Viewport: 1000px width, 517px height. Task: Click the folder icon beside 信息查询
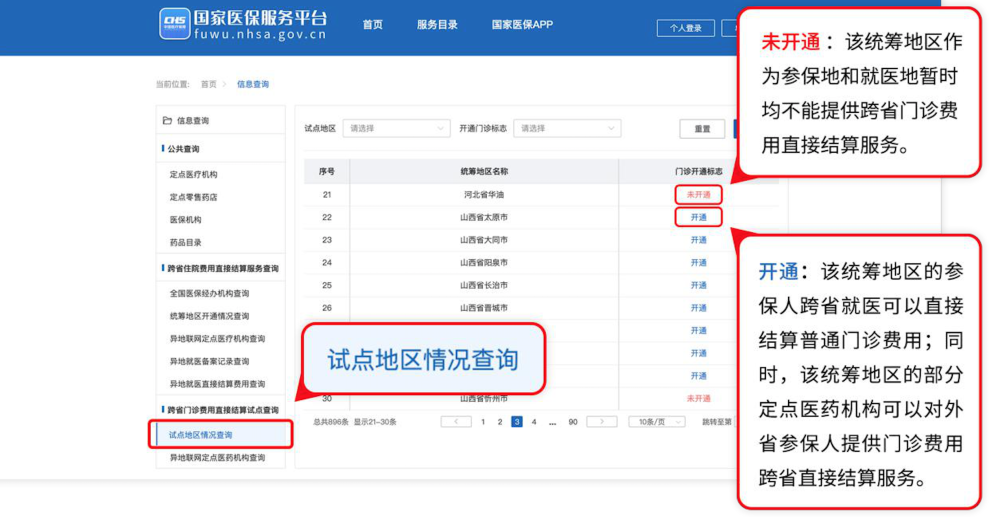167,121
